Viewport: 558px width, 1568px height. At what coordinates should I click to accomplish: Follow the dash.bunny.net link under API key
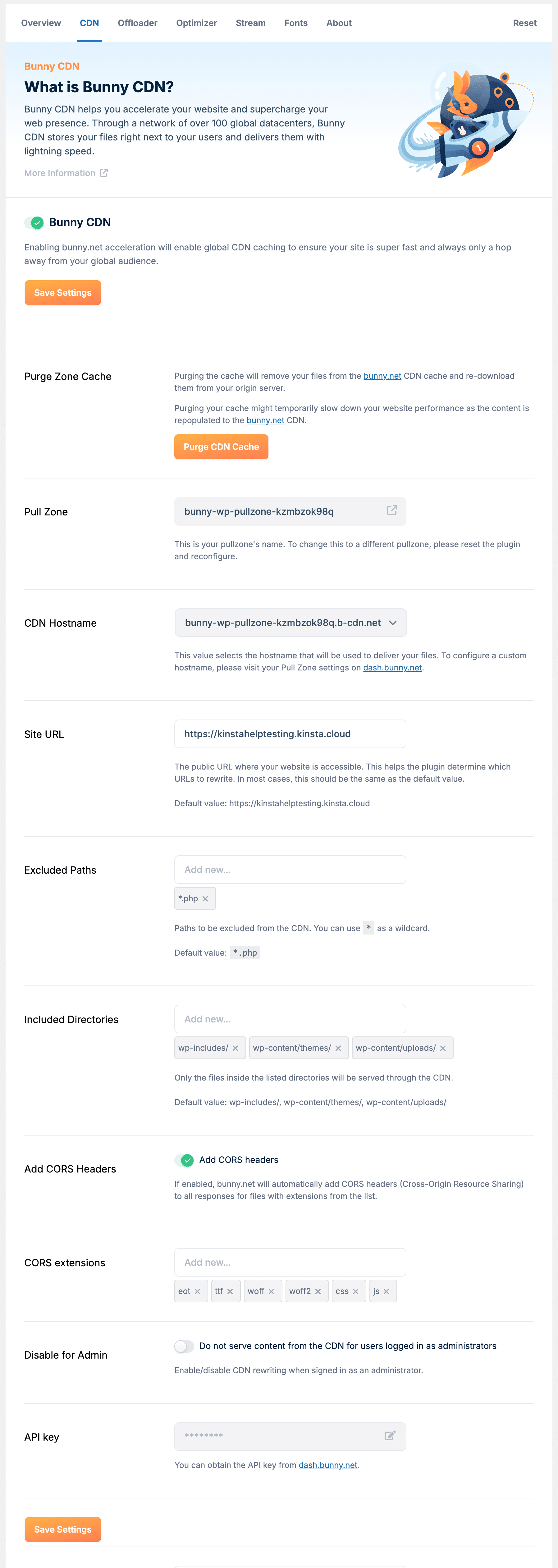(327, 1465)
